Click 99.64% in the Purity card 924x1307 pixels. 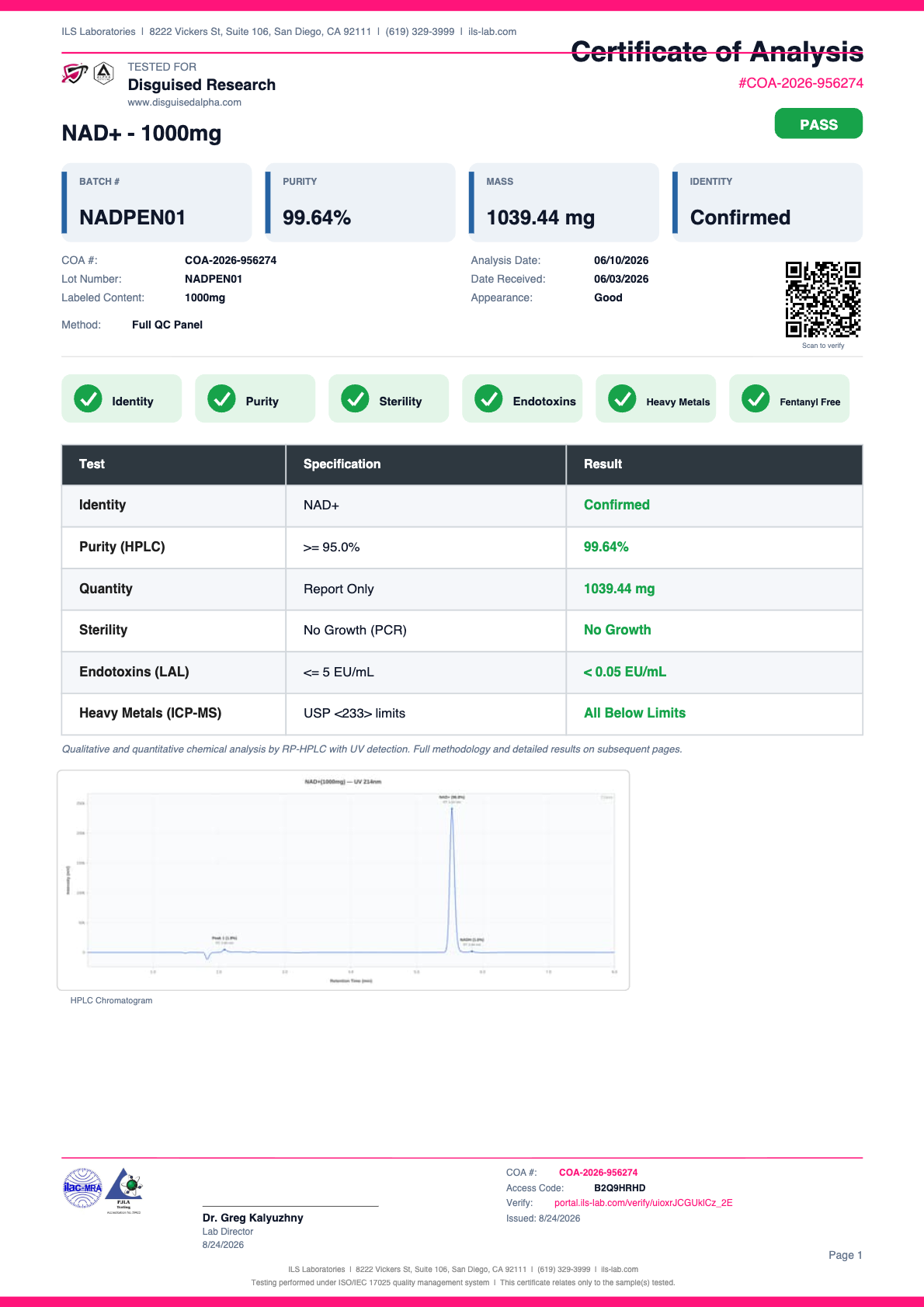point(317,217)
